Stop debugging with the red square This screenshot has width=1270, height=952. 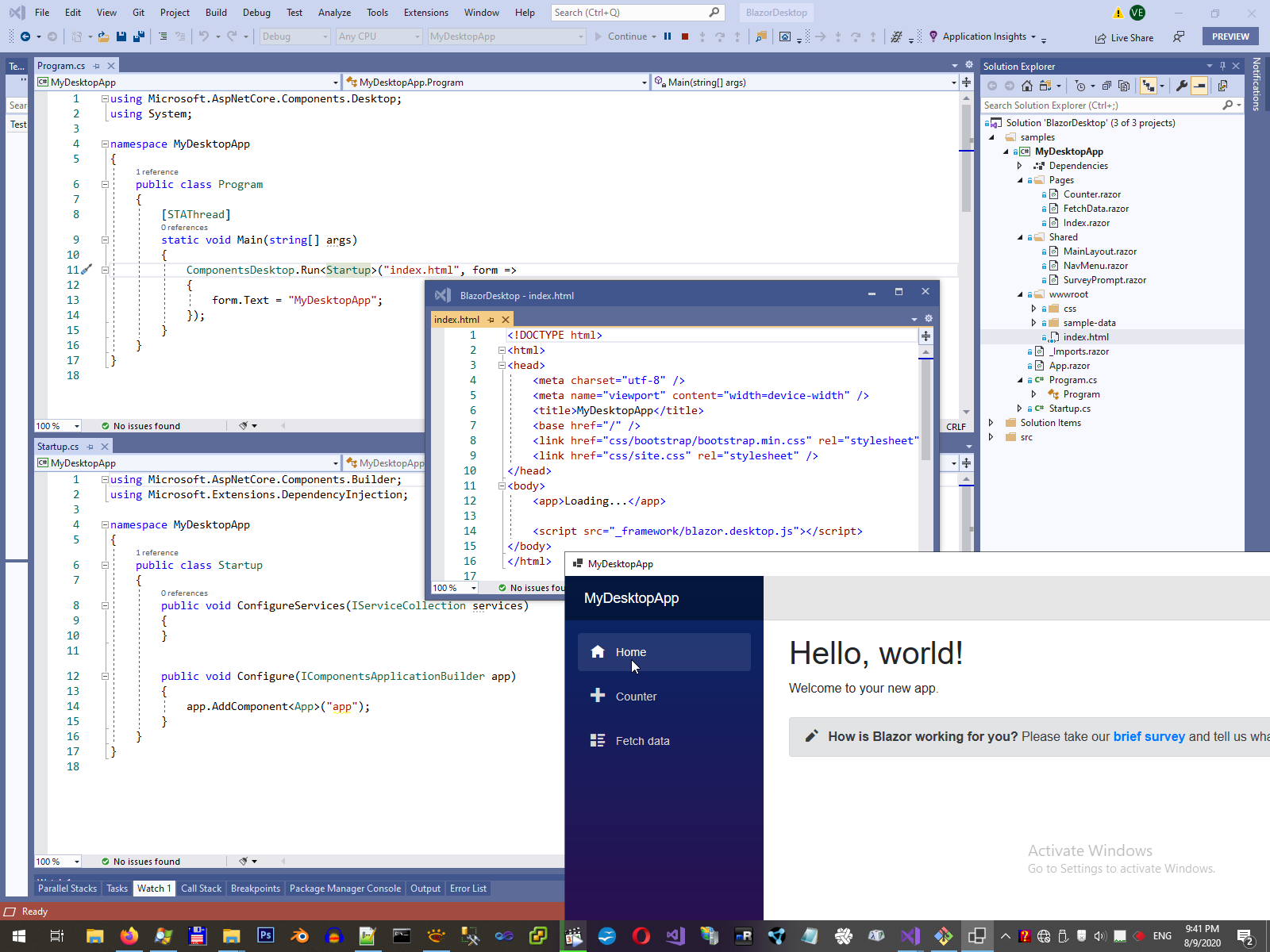[x=685, y=36]
